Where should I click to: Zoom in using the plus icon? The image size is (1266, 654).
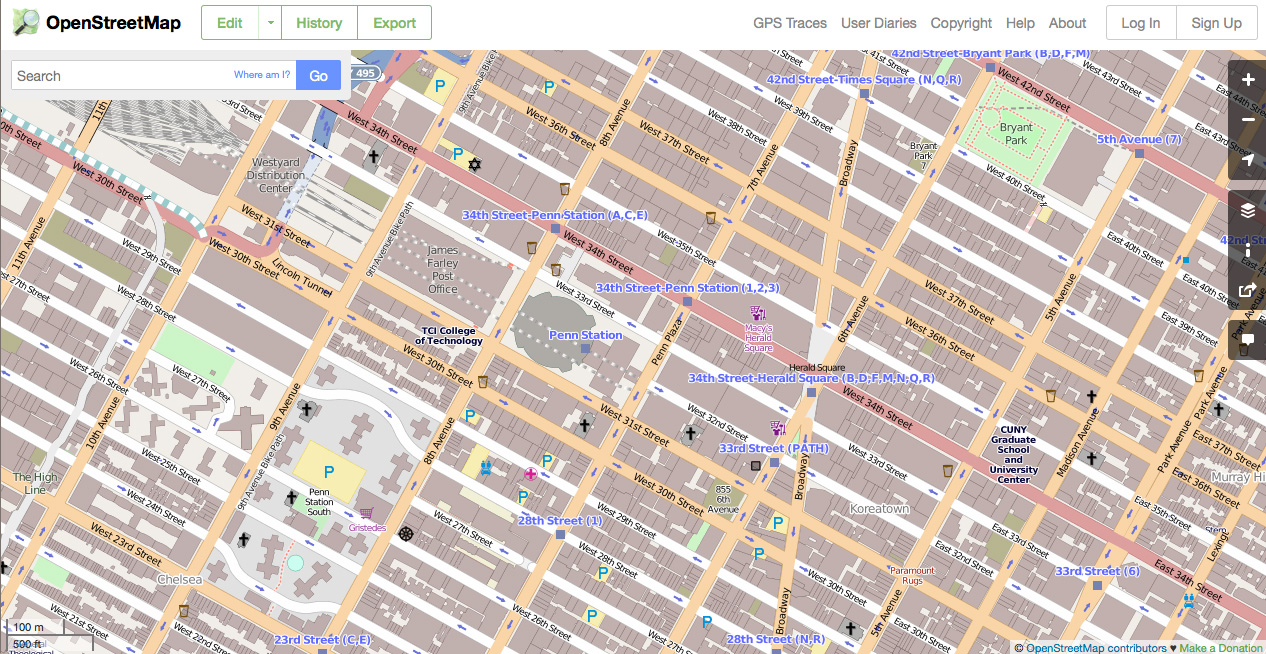pyautogui.click(x=1246, y=79)
